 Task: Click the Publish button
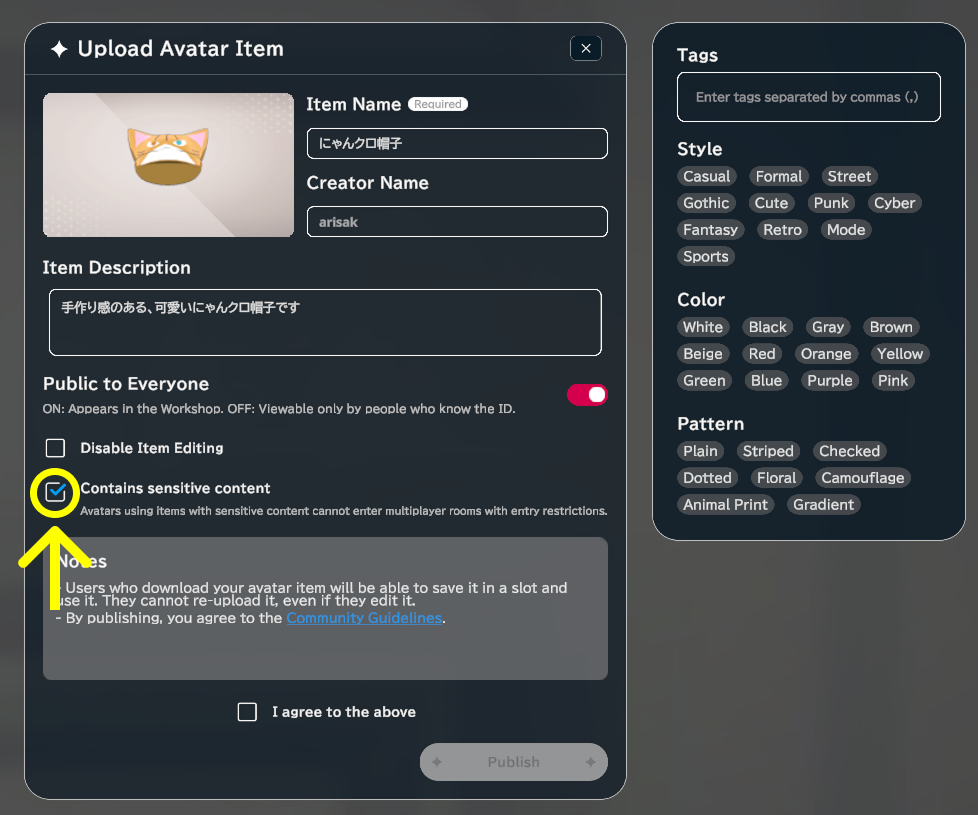513,761
